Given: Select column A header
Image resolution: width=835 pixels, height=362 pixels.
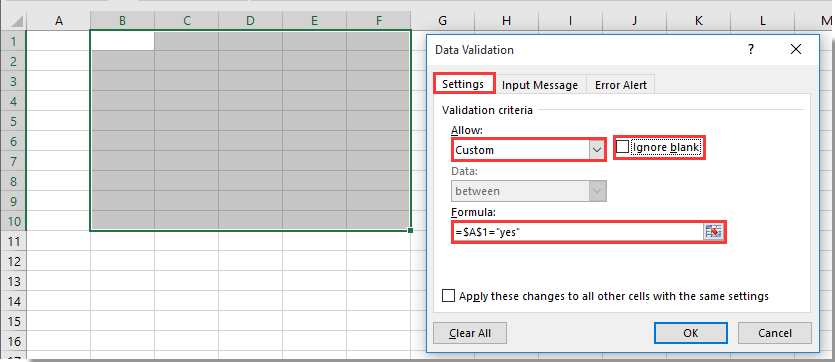Looking at the screenshot, I should click(59, 21).
